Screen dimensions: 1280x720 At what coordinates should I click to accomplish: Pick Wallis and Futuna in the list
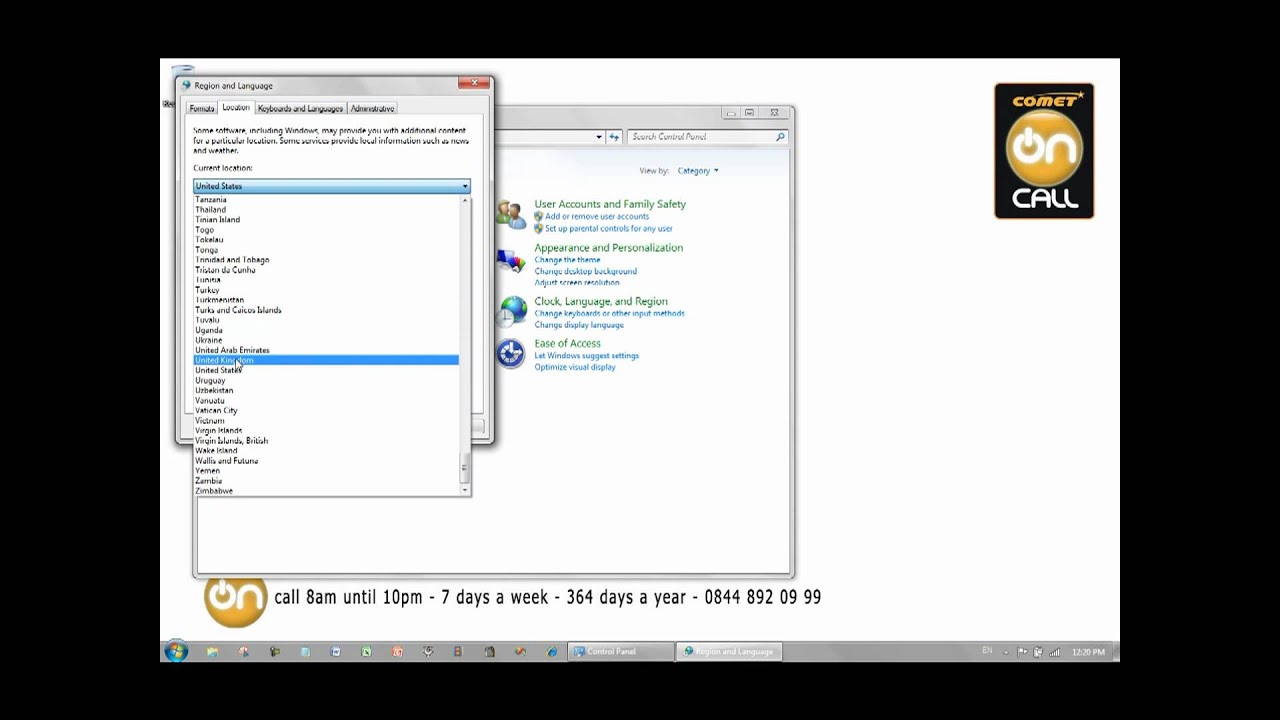326,461
